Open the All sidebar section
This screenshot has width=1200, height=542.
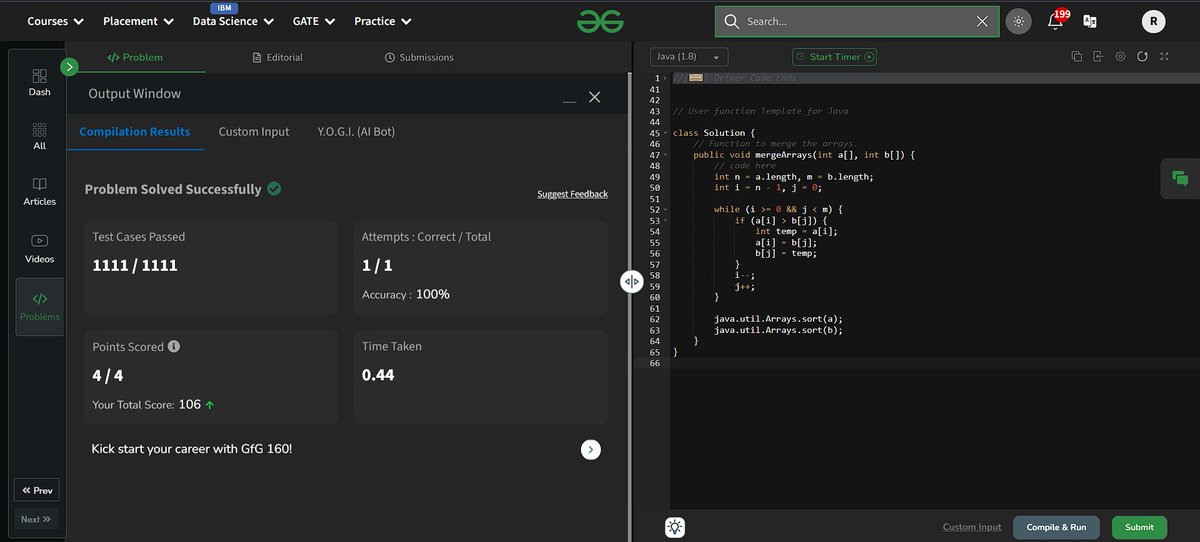tap(39, 136)
